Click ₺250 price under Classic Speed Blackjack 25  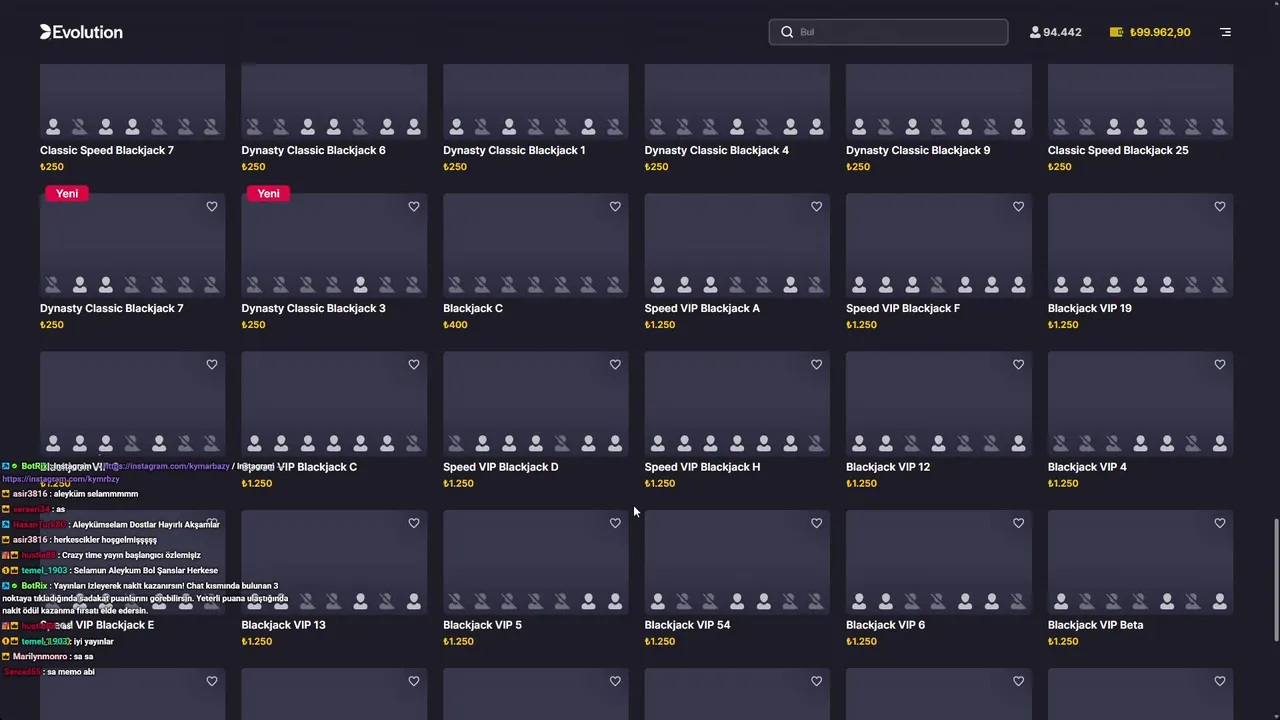1059,167
